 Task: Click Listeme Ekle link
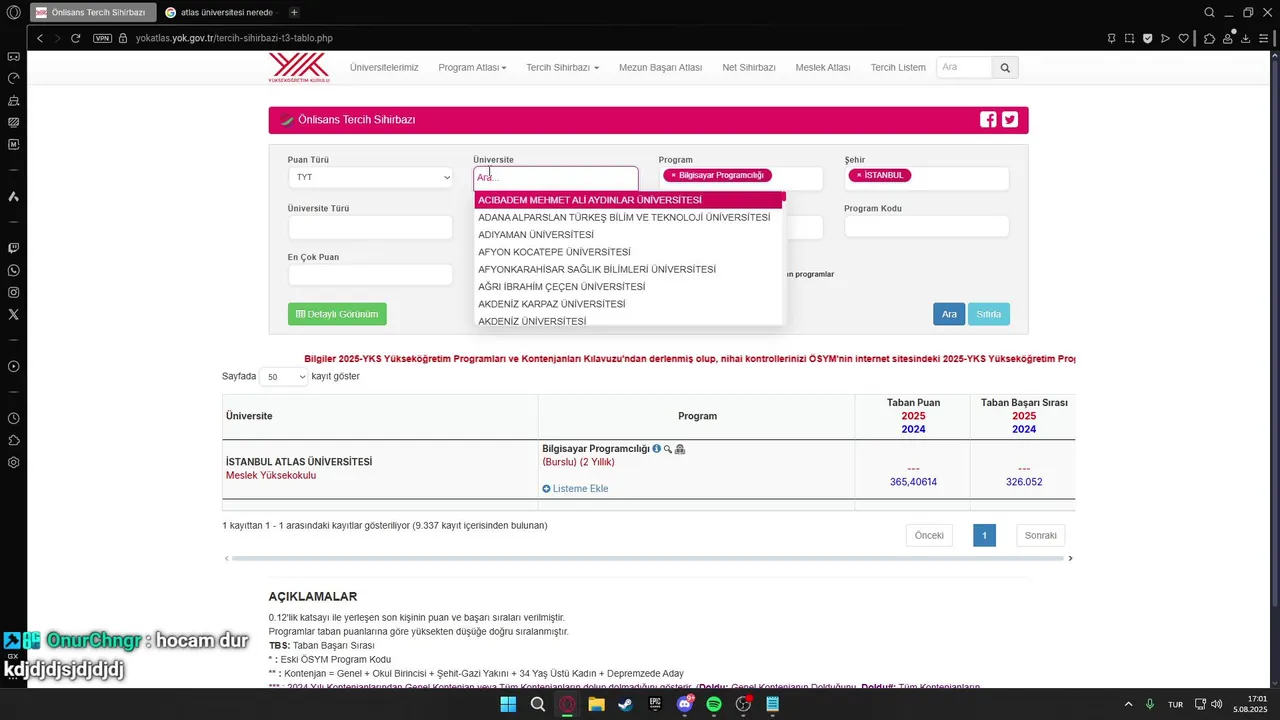tap(575, 489)
